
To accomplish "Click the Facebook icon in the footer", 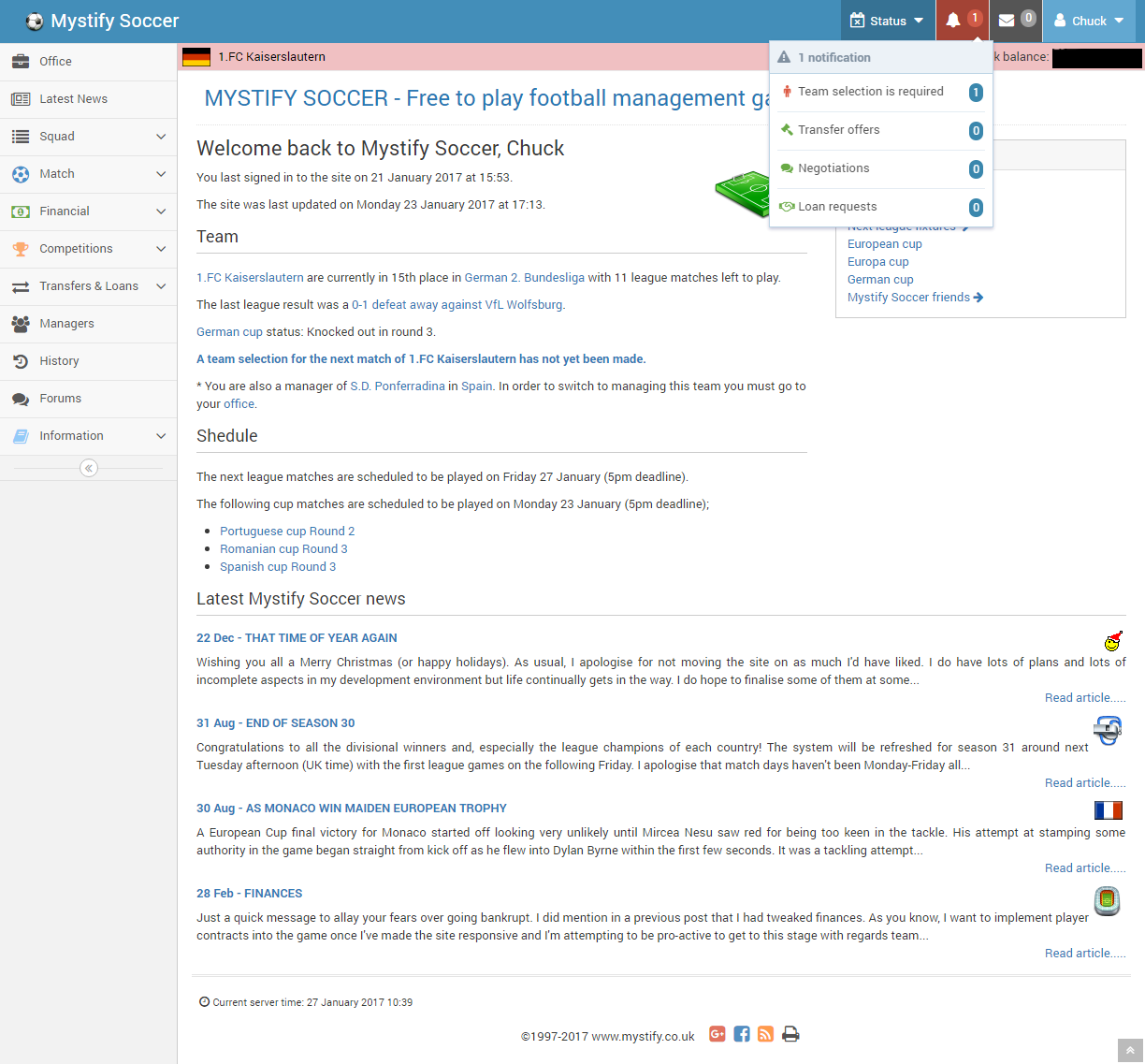I will click(x=742, y=1034).
